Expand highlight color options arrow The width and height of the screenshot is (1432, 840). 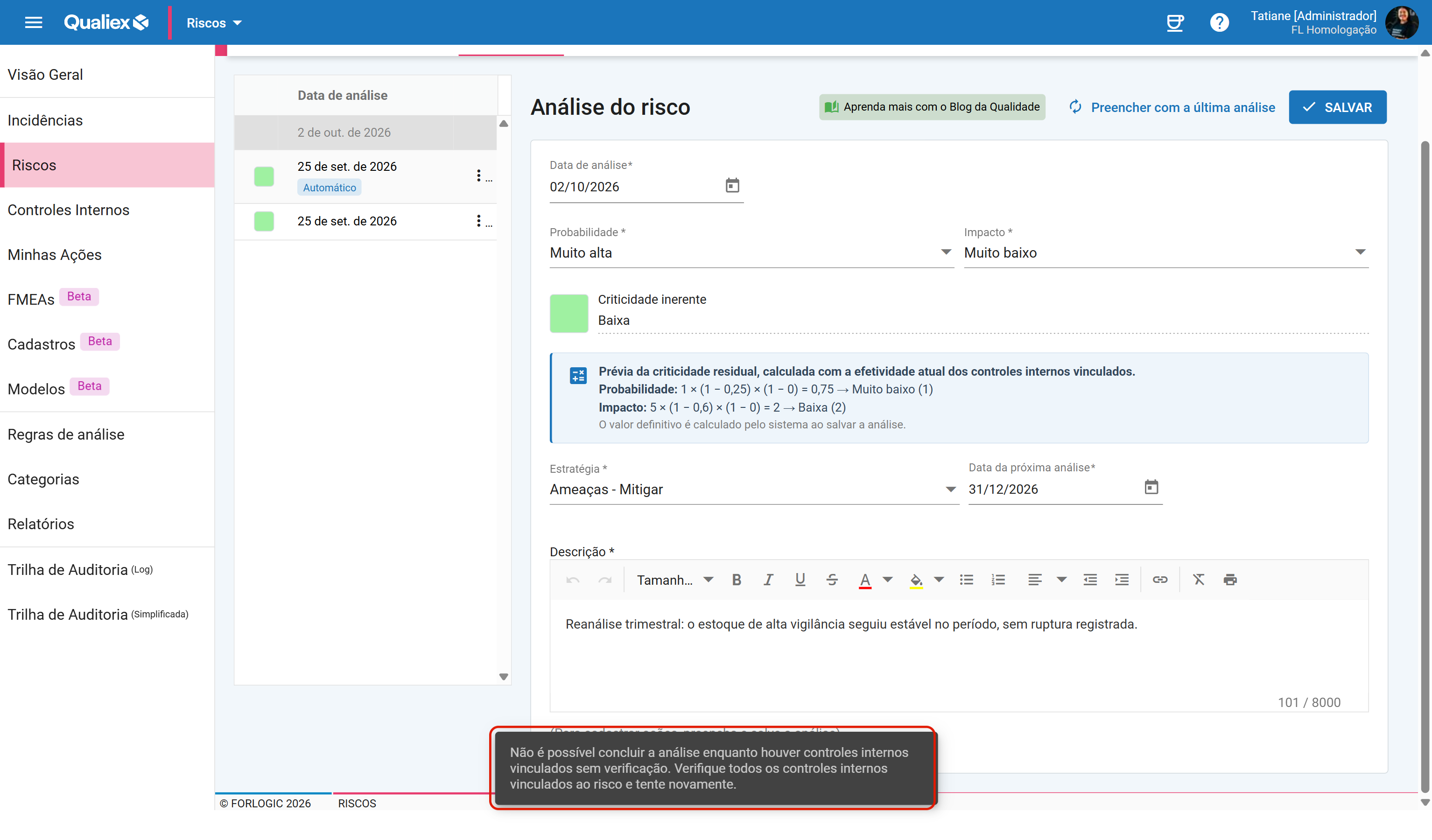click(939, 580)
